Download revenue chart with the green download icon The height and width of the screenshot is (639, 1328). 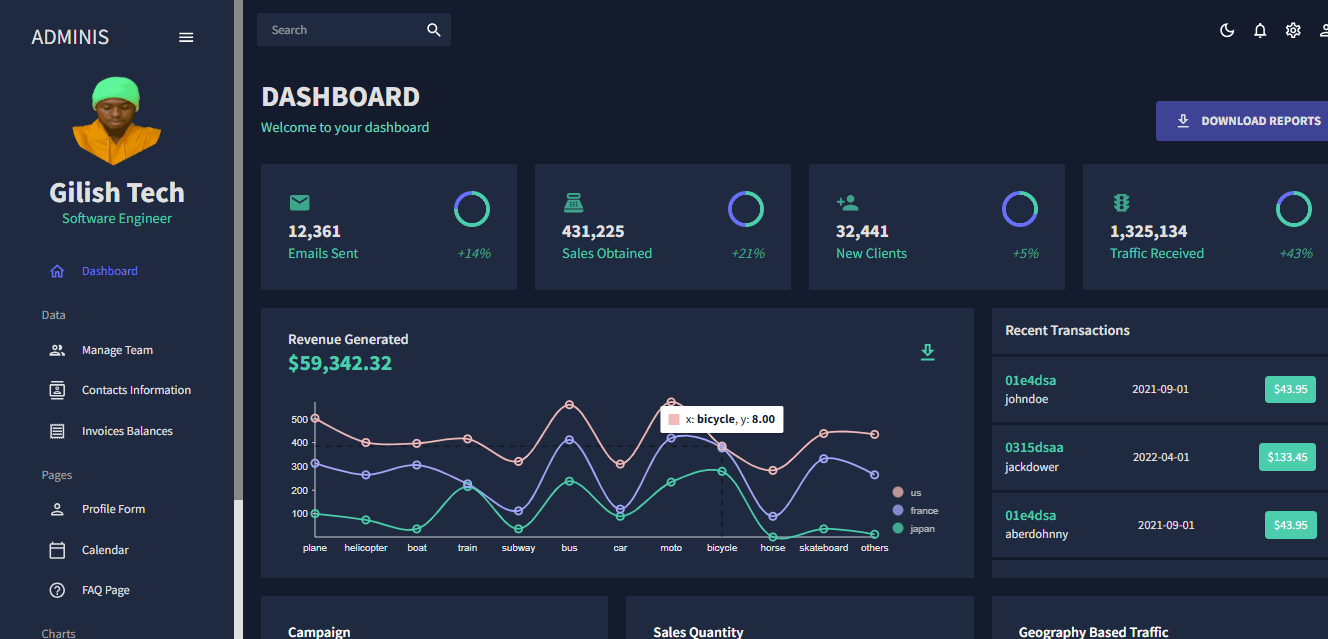point(928,352)
